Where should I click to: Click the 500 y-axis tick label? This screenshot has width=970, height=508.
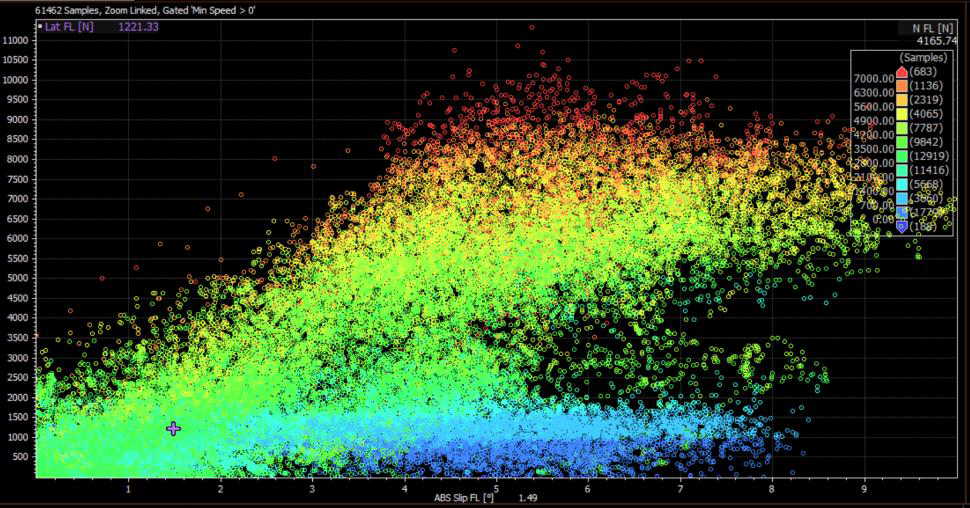coord(20,457)
